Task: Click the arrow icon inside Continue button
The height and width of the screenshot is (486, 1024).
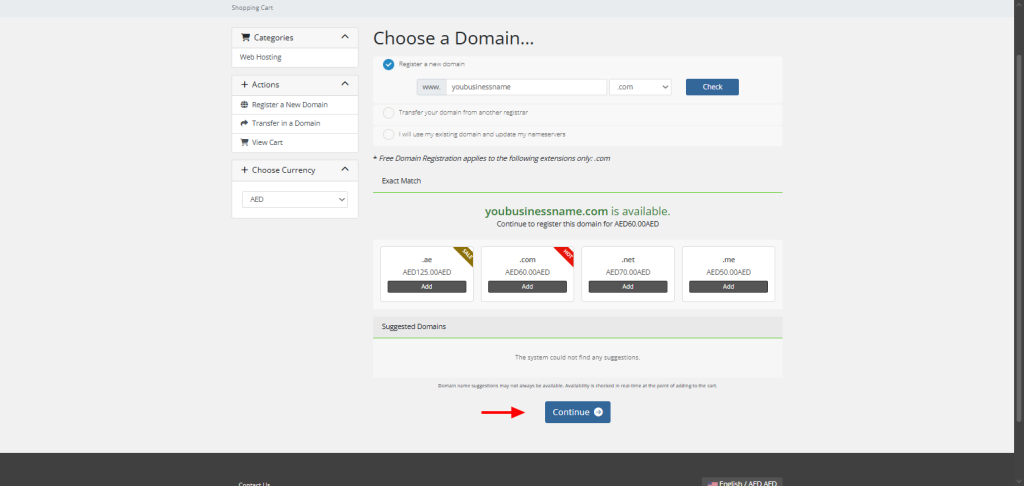Action: click(598, 412)
